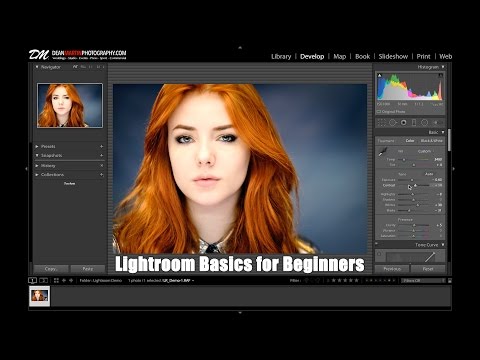Hide the top module panel arrow
480x360 pixels.
(x=240, y=48)
